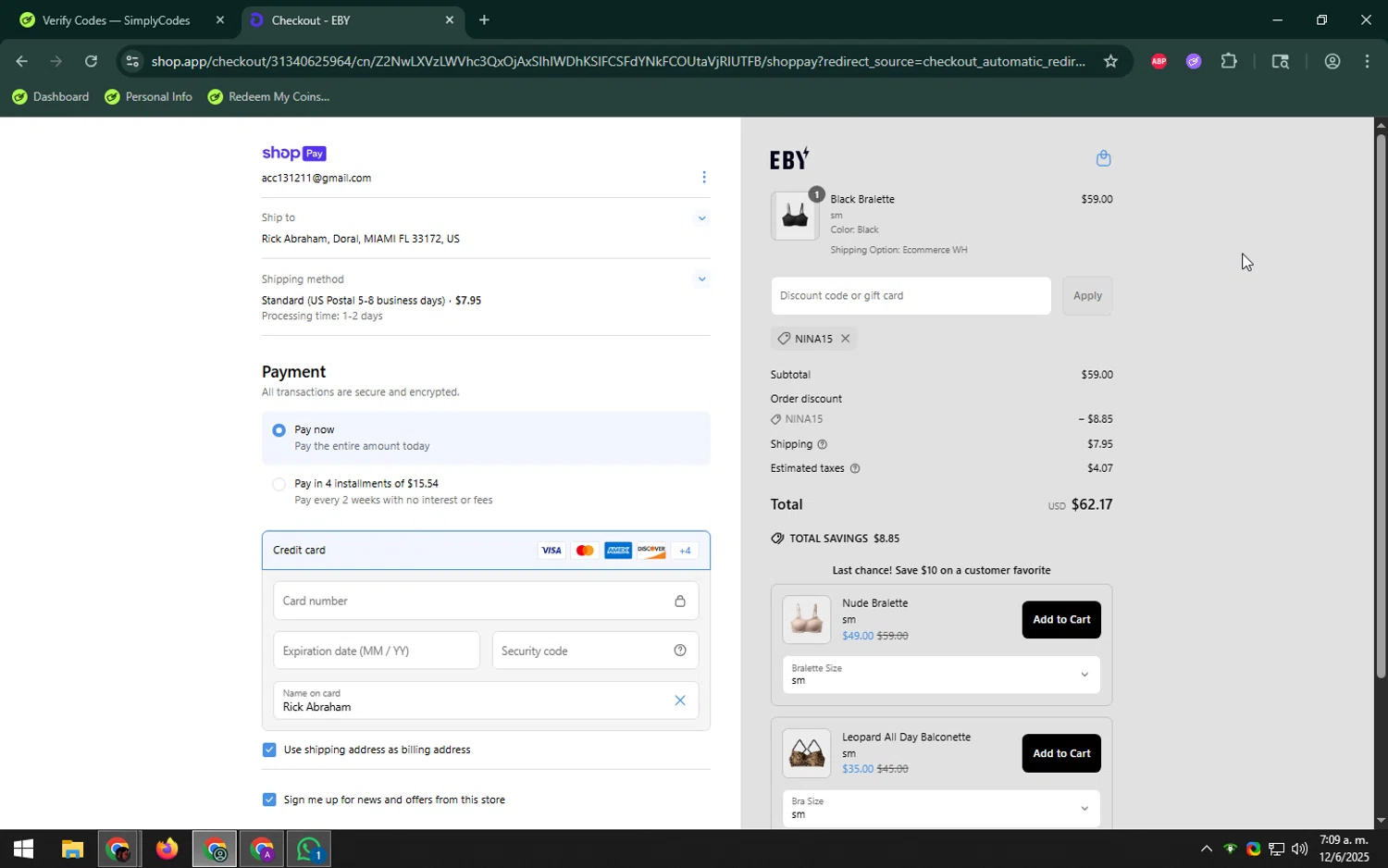Image resolution: width=1388 pixels, height=868 pixels.
Task: Apply the discount code
Action: pyautogui.click(x=1087, y=296)
